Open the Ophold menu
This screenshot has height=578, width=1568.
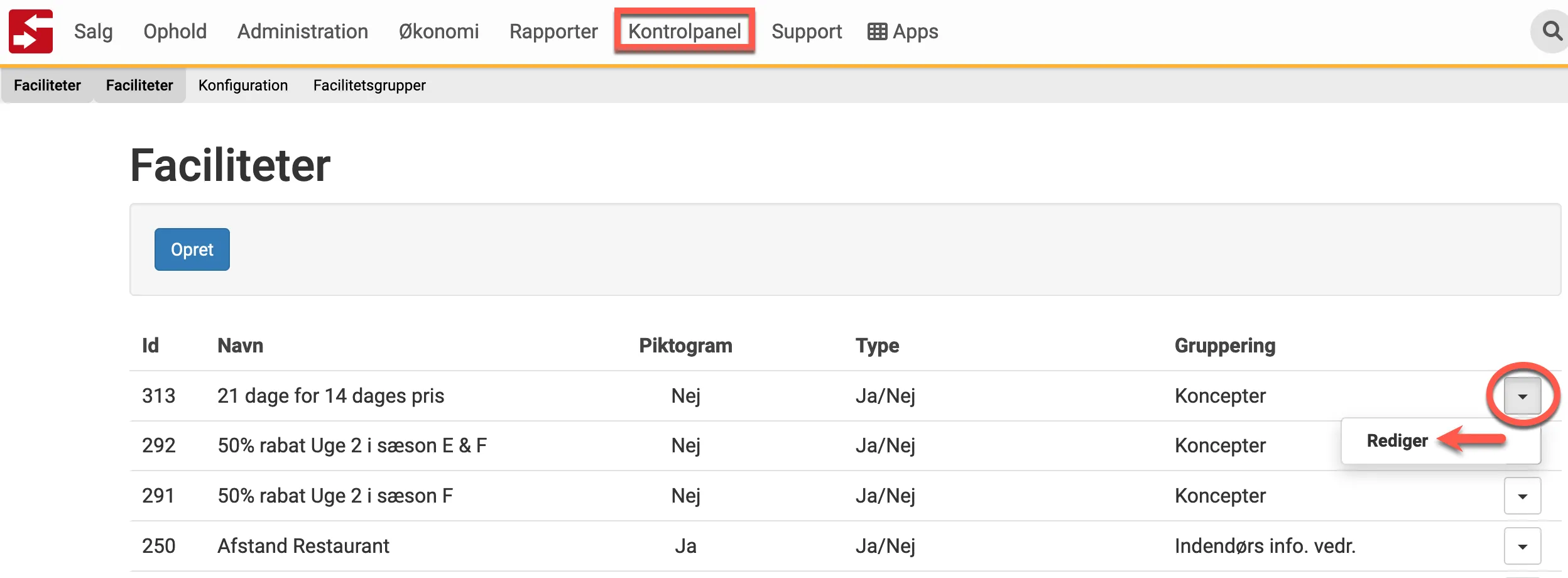coord(175,31)
